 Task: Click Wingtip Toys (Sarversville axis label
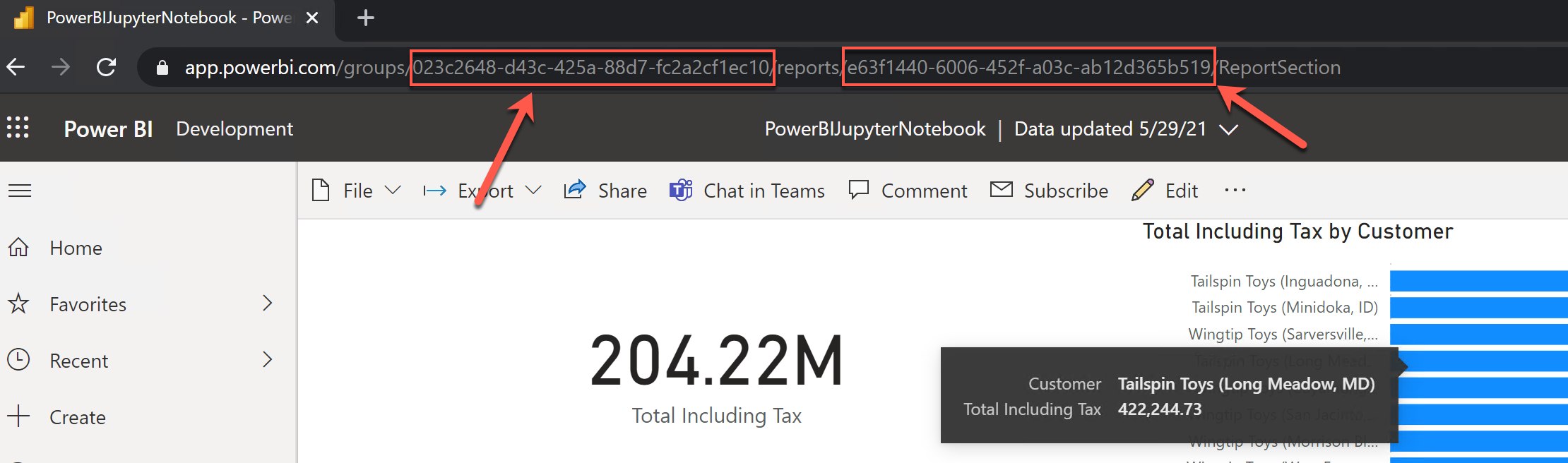pyautogui.click(x=1283, y=335)
